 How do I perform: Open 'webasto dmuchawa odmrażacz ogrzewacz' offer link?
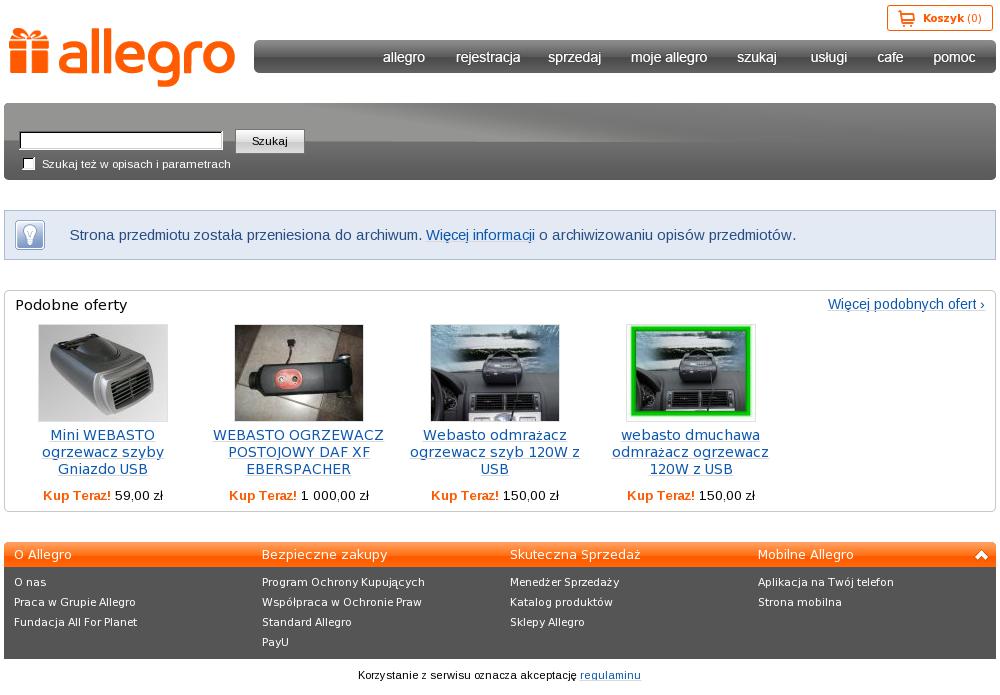tap(691, 452)
